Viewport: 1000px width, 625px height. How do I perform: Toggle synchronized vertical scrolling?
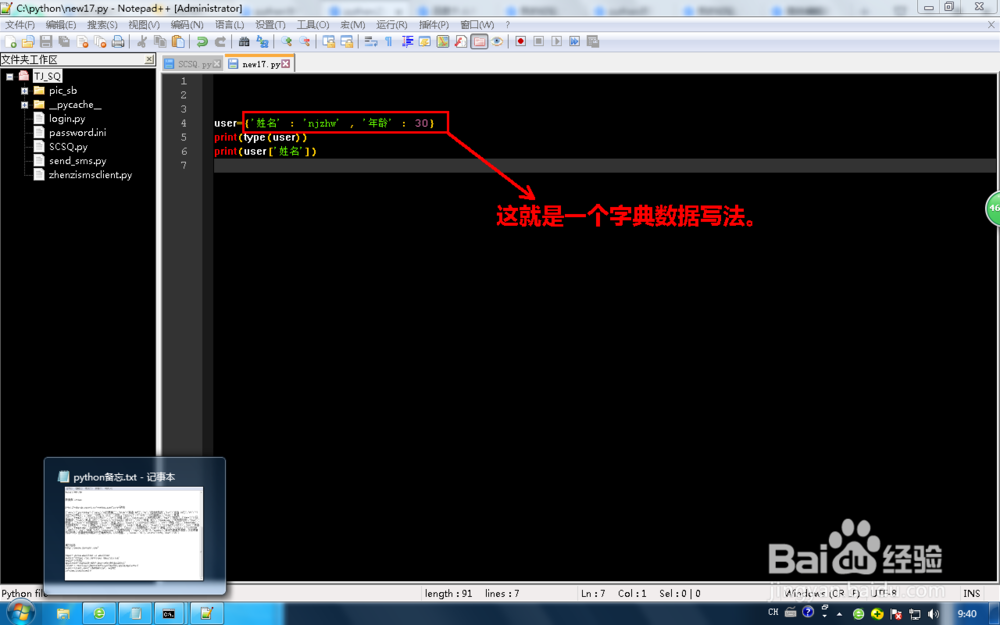328,42
